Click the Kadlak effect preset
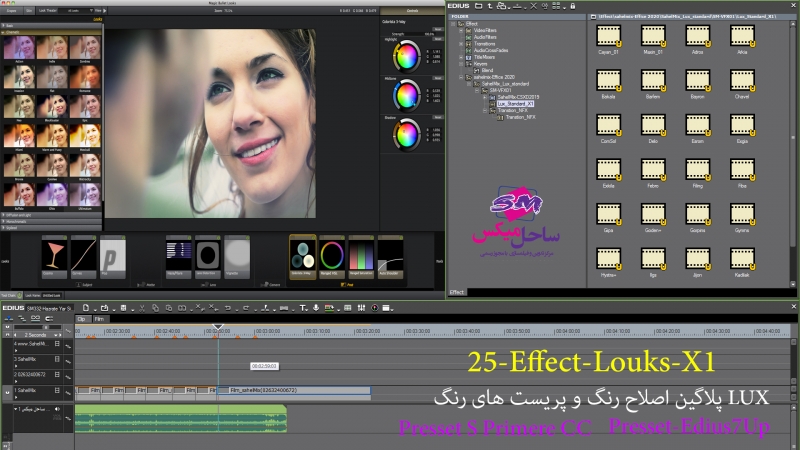This screenshot has width=800, height=450. pos(742,263)
